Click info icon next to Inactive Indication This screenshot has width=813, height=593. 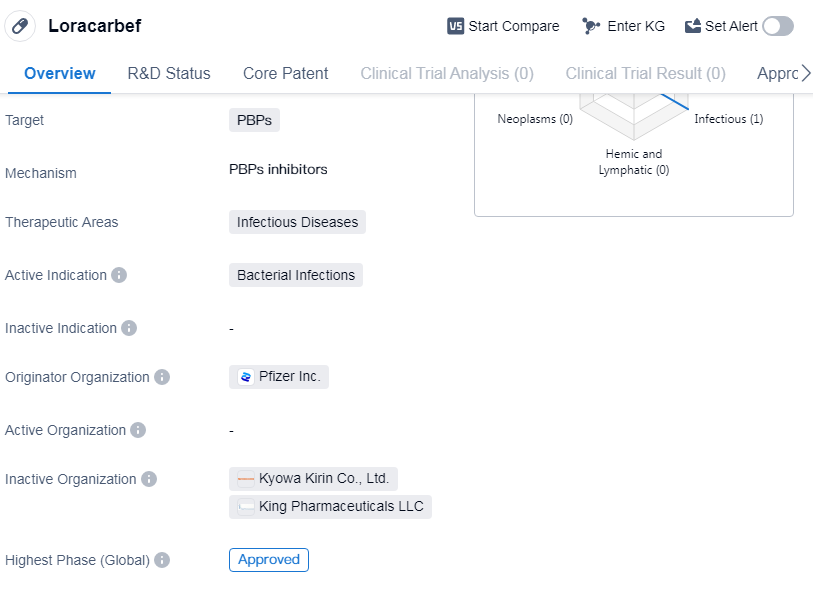pyautogui.click(x=129, y=328)
